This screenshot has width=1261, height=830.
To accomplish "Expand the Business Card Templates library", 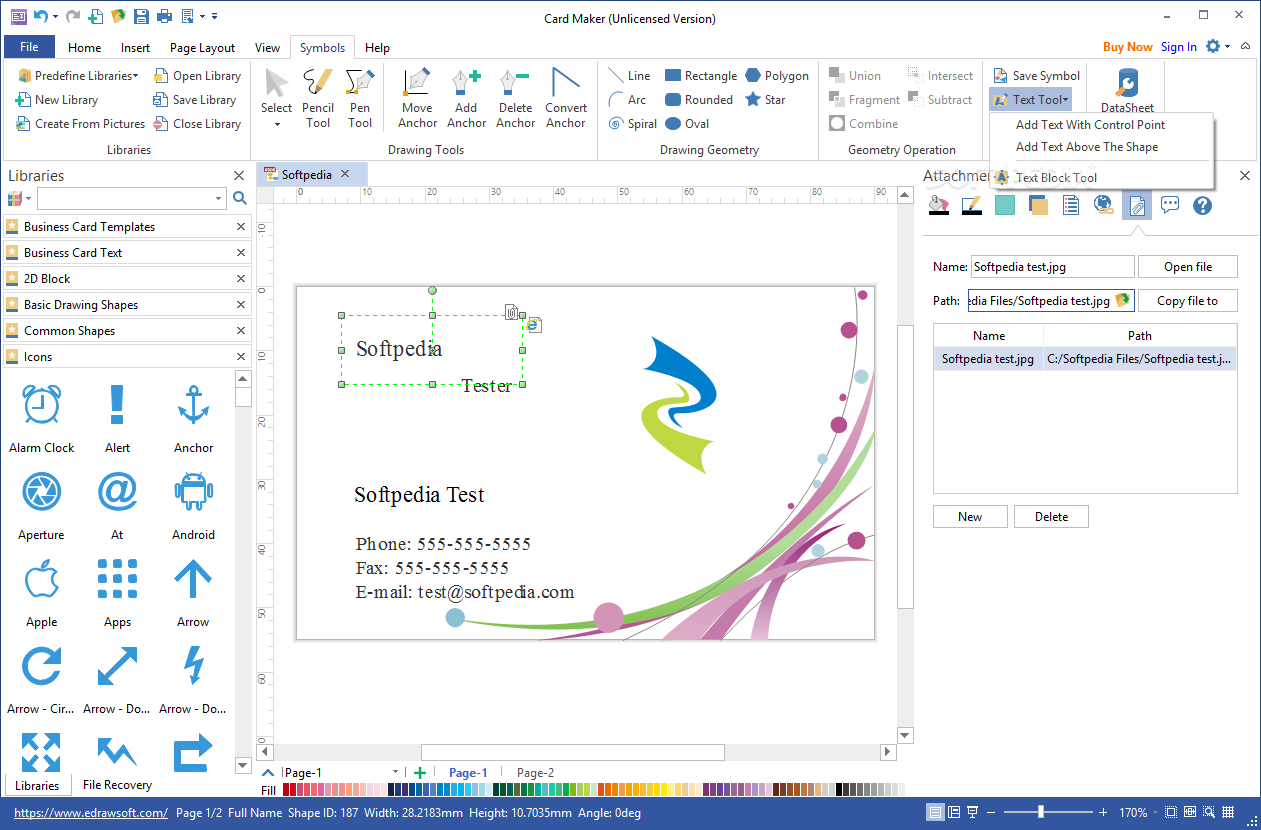I will coord(120,227).
